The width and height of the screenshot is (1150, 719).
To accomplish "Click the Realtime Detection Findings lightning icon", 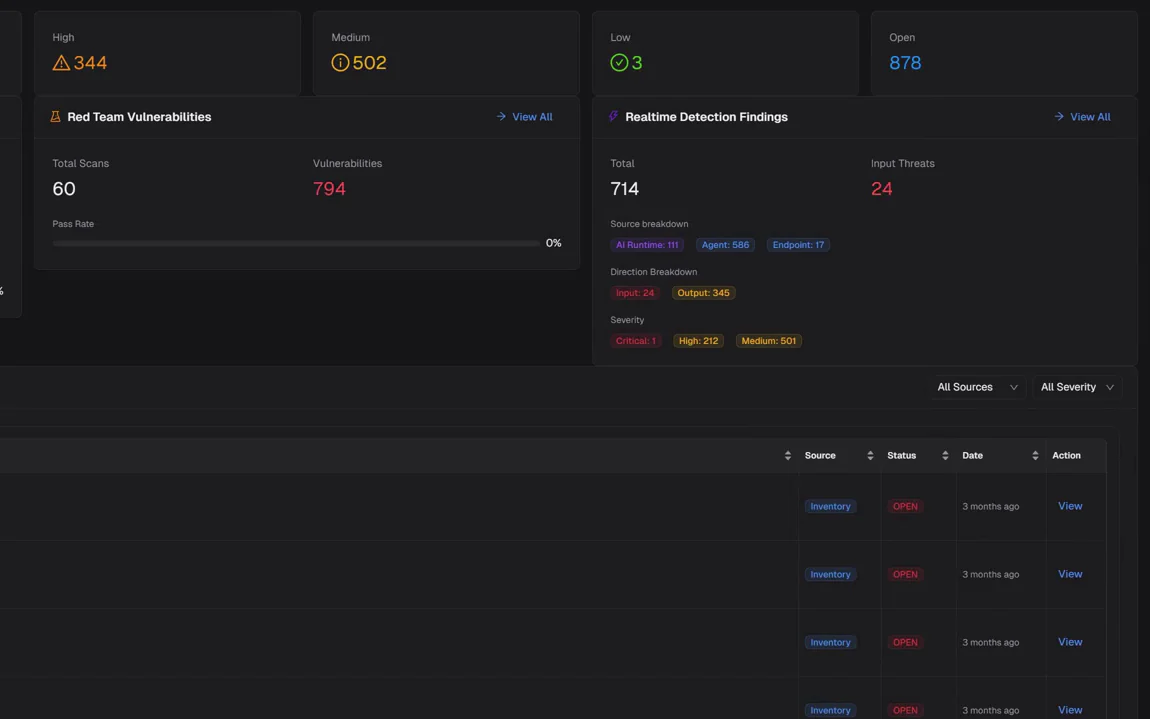I will [613, 117].
